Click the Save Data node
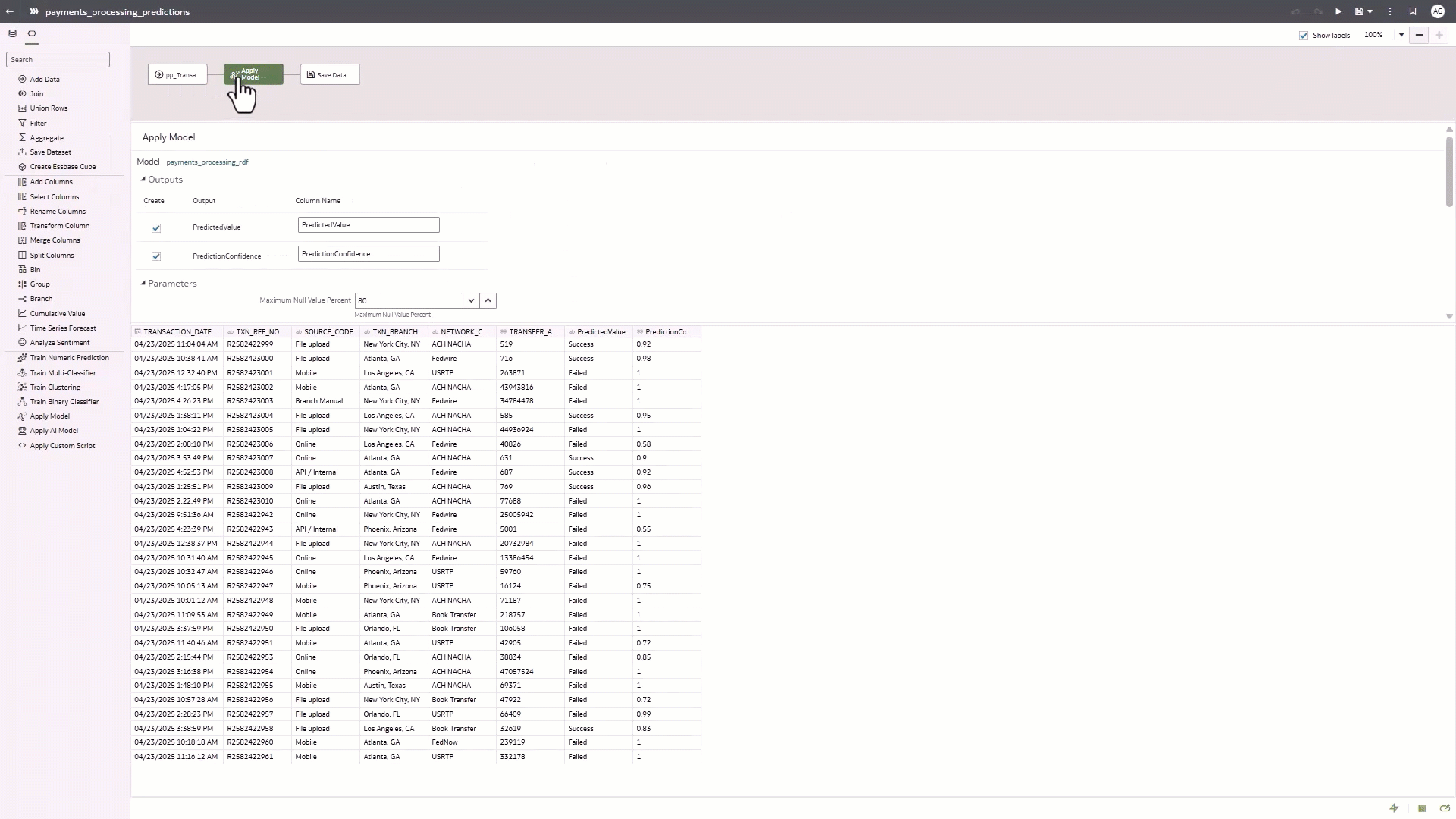1456x819 pixels. [328, 74]
